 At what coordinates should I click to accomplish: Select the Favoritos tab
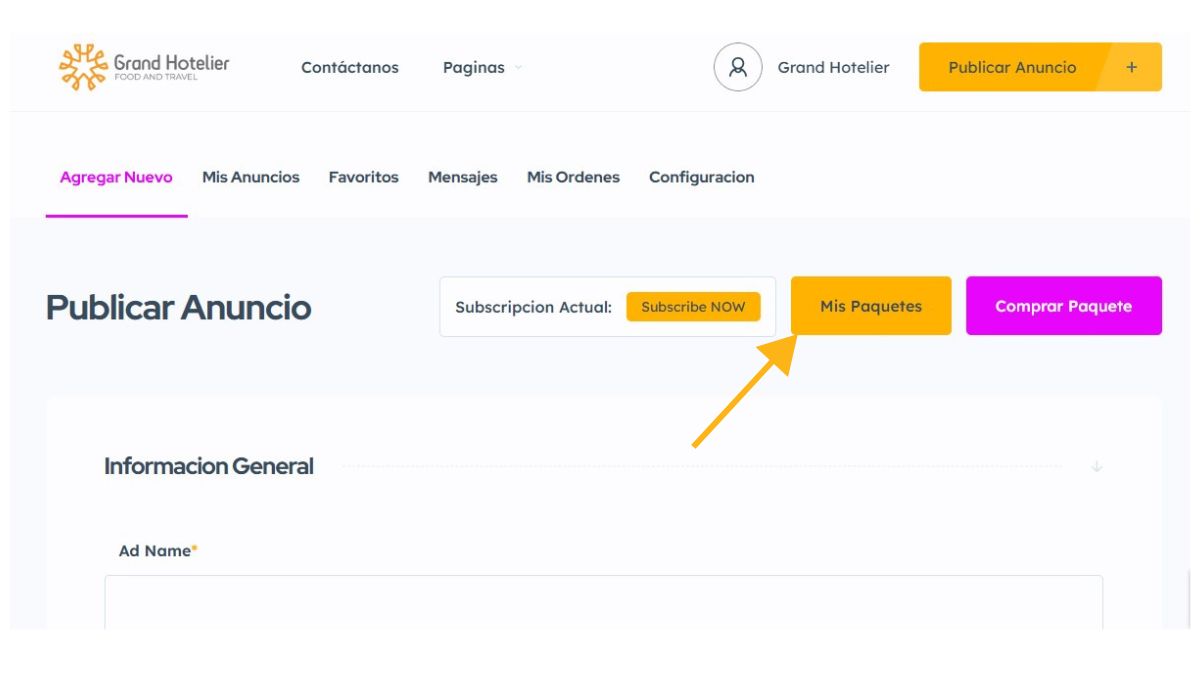[x=364, y=177]
